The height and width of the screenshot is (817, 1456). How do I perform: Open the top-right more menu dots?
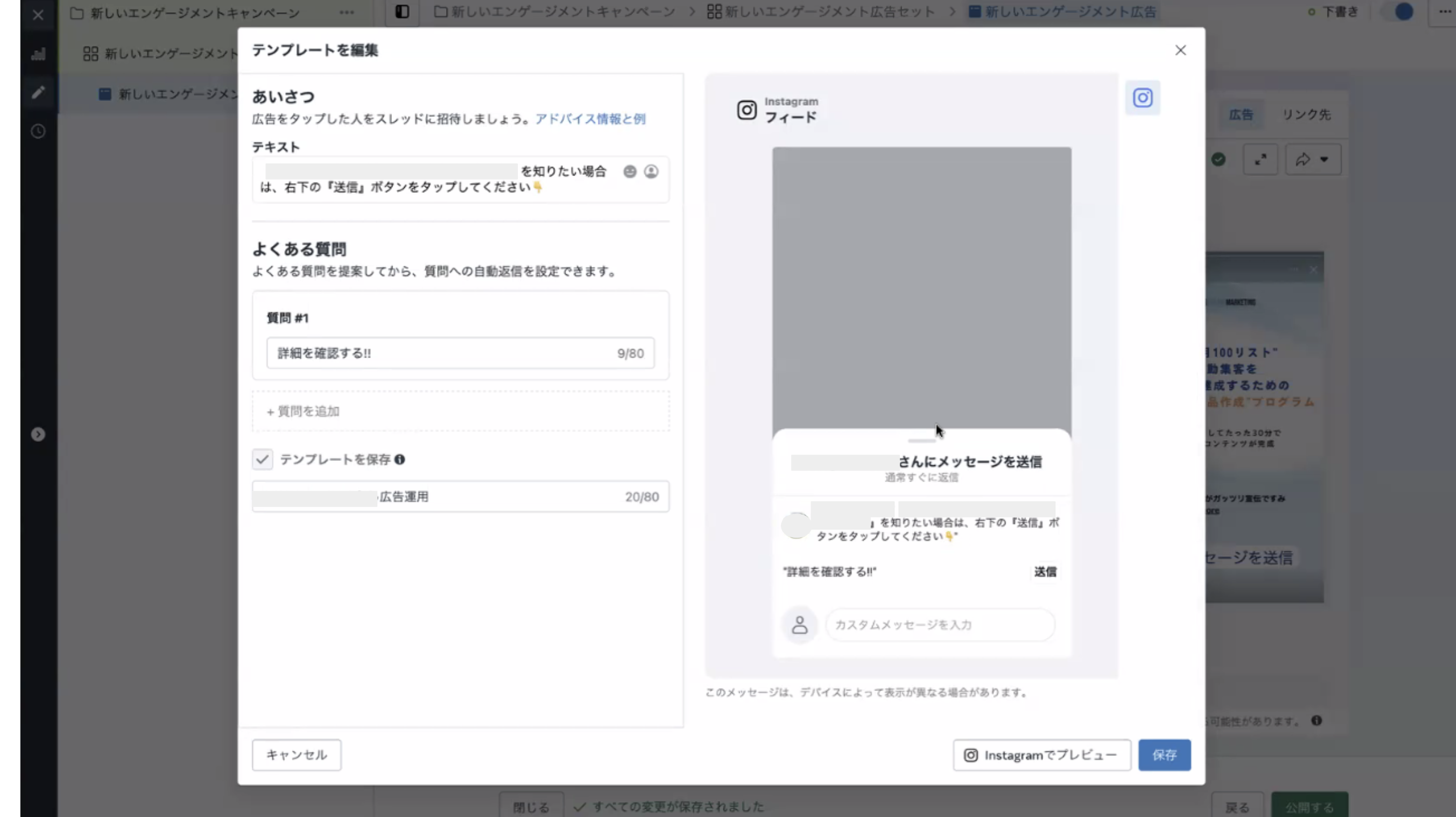[1444, 12]
